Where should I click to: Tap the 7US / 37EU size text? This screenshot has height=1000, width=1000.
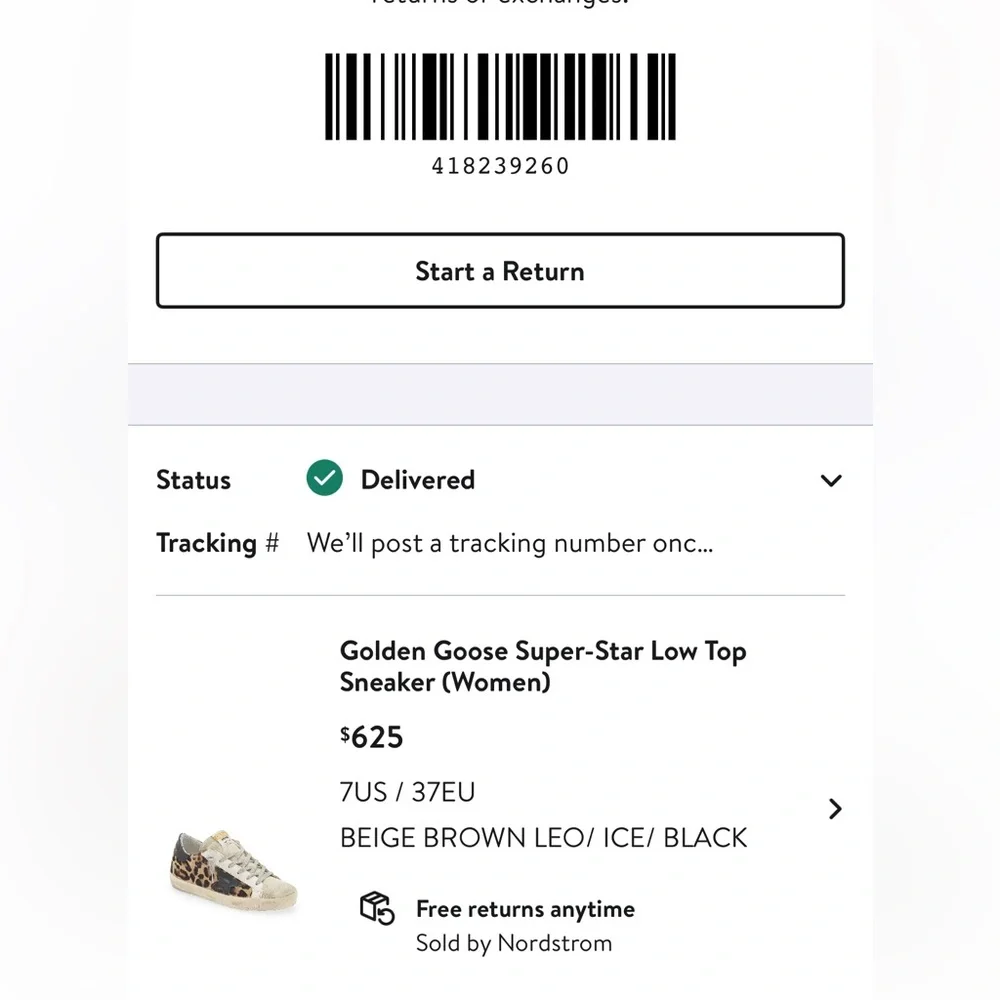407,793
